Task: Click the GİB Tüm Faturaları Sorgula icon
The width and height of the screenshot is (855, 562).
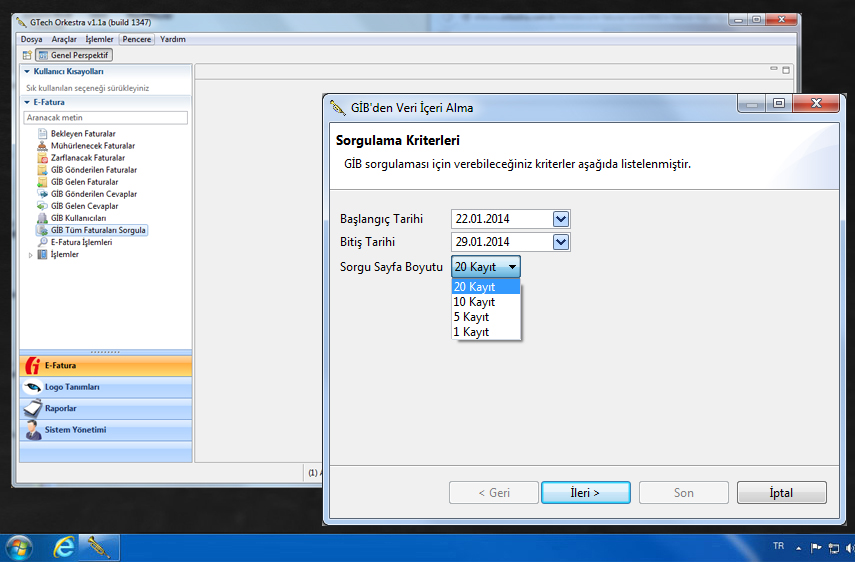Action: coord(42,230)
